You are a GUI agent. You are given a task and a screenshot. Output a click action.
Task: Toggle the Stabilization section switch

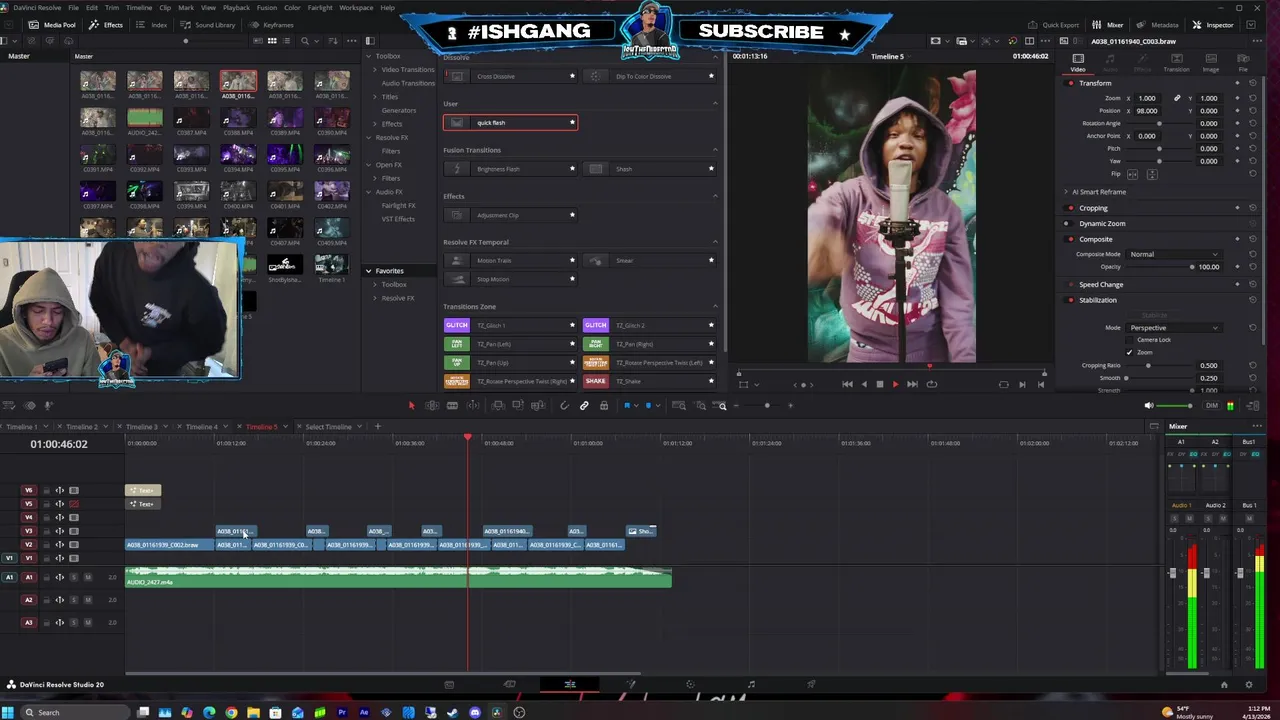(1071, 300)
